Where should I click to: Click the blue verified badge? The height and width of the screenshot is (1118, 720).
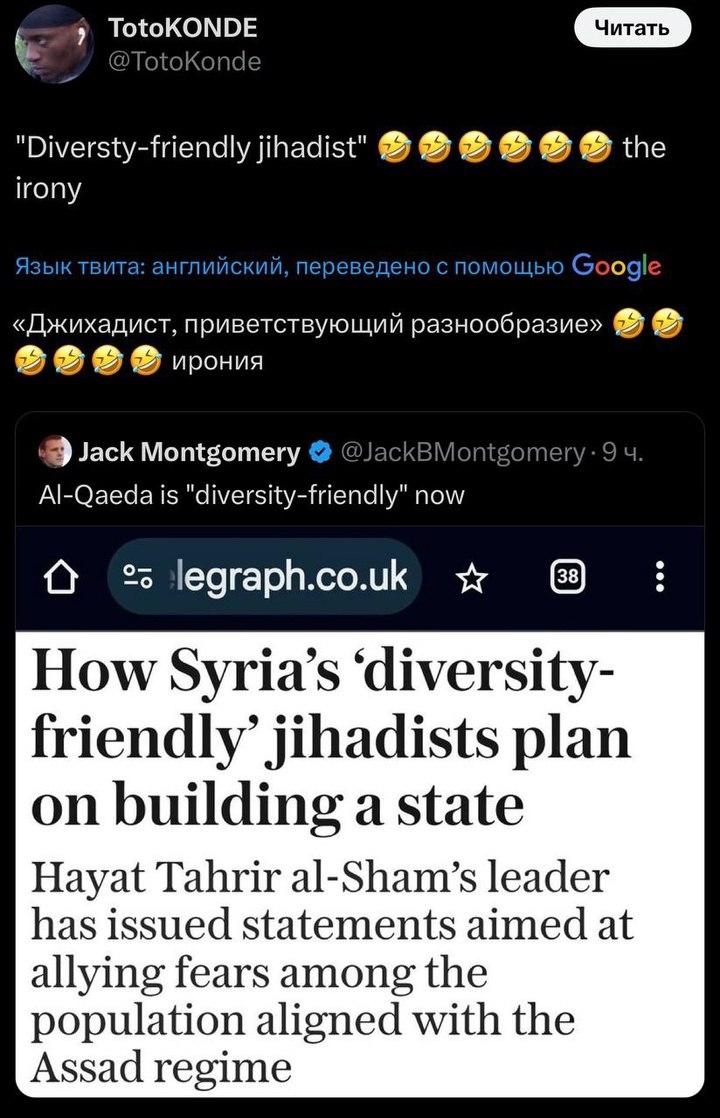point(321,451)
